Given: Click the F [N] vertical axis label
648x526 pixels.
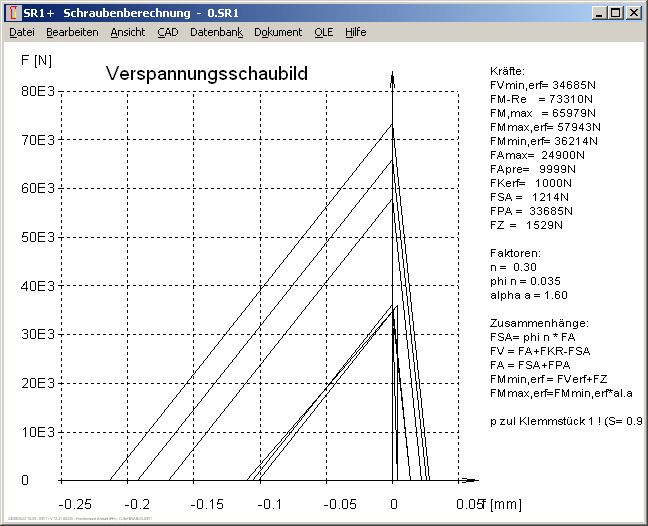Looking at the screenshot, I should [x=36, y=60].
